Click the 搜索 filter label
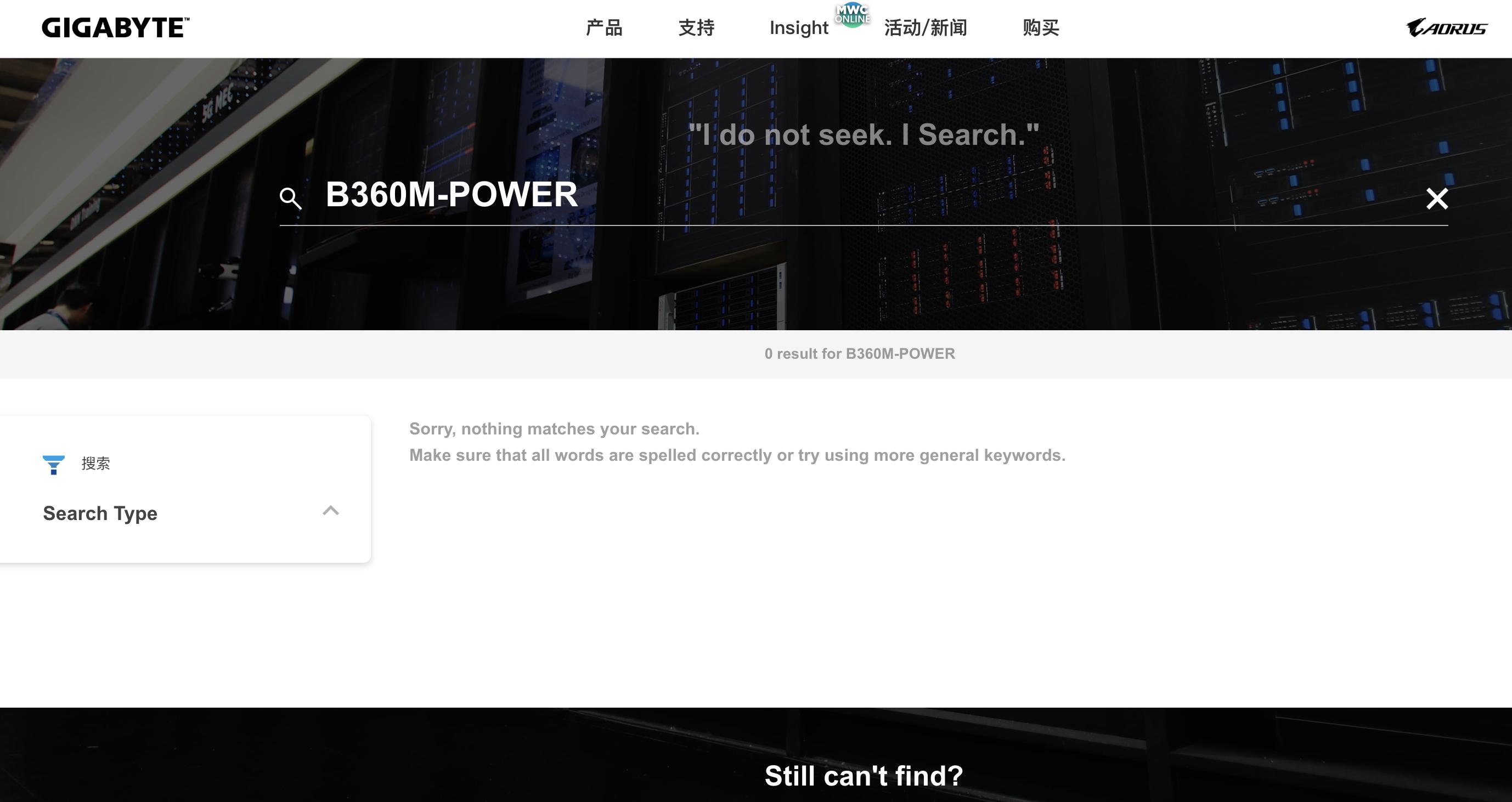This screenshot has width=1512, height=802. tap(95, 464)
